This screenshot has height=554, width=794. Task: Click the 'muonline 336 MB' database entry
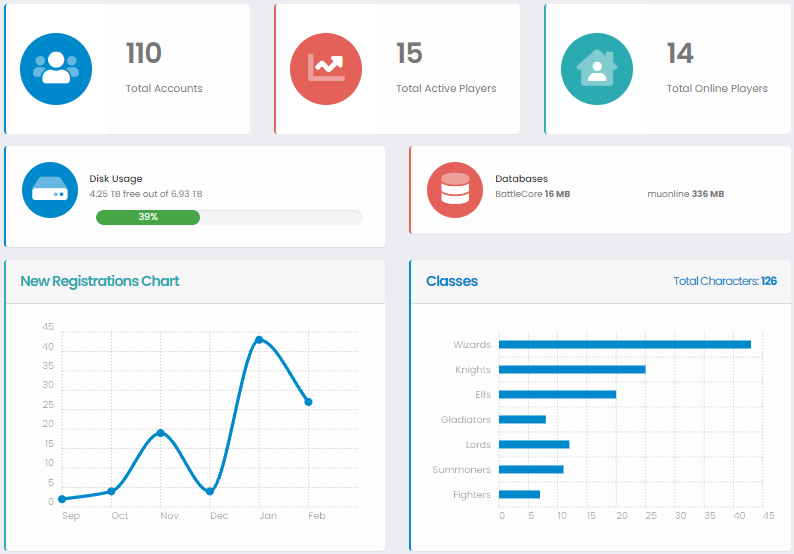click(686, 194)
